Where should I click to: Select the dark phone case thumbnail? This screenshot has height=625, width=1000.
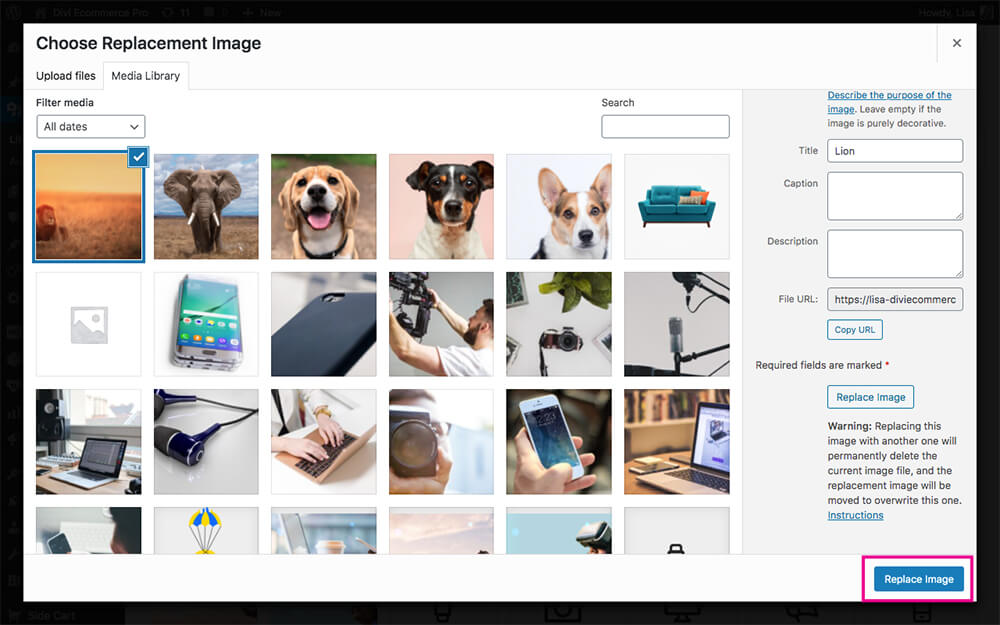[323, 324]
